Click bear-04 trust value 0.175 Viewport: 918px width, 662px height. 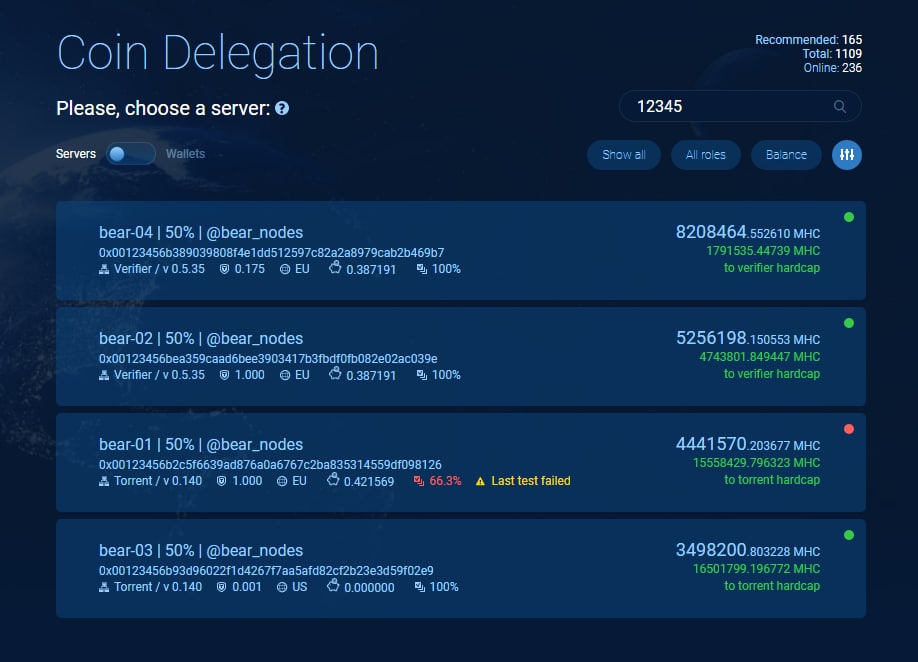249,269
